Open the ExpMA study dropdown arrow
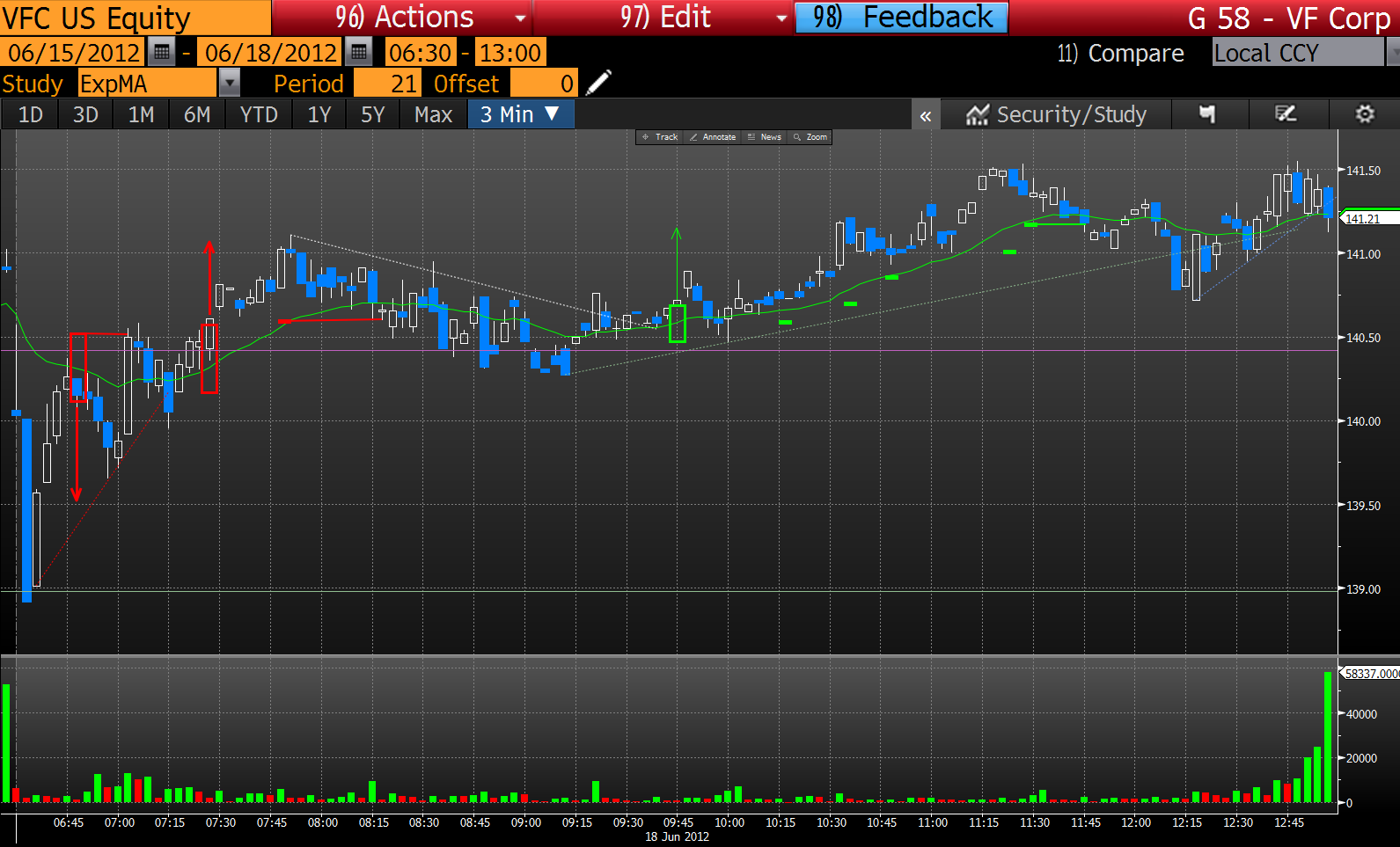1400x847 pixels. tap(229, 84)
